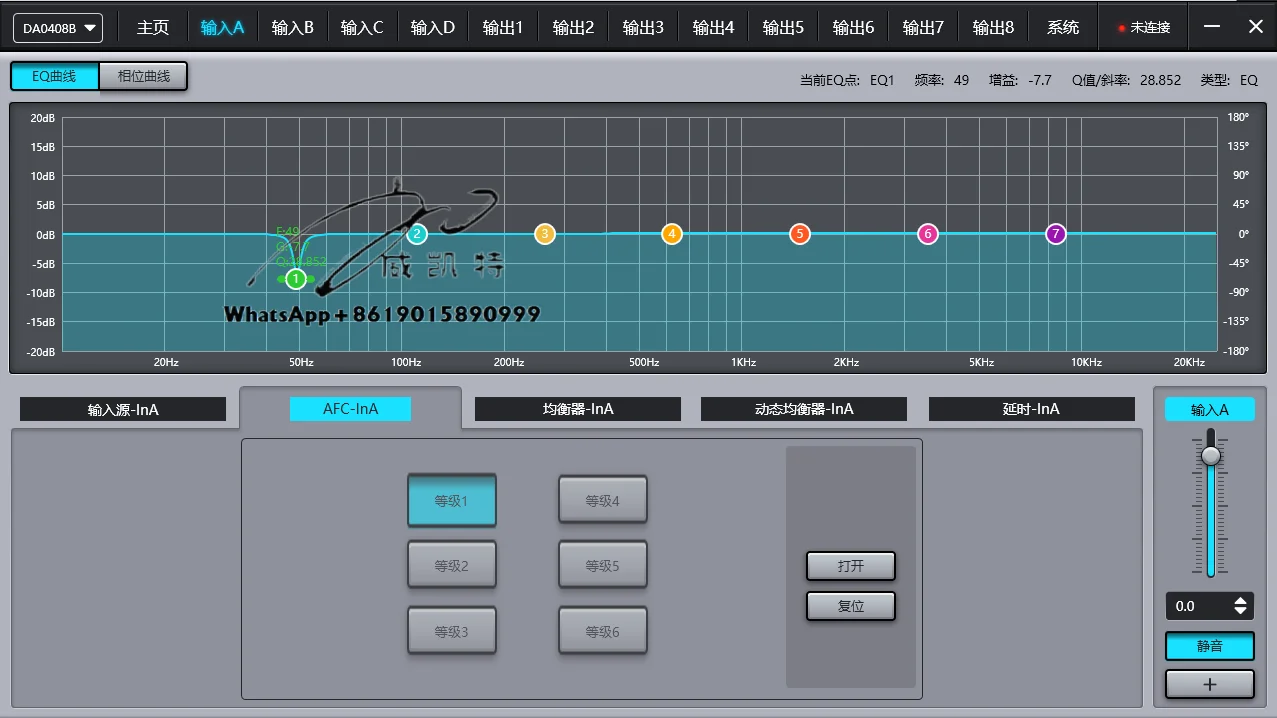Screen dimensions: 1277x718
Task: Click the yellow EQ point 3 node
Action: [544, 234]
